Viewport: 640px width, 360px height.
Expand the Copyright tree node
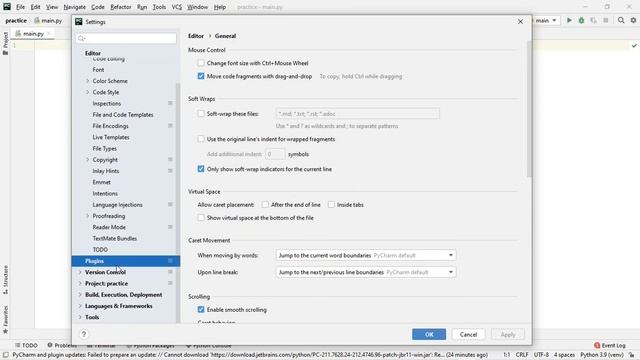87,160
